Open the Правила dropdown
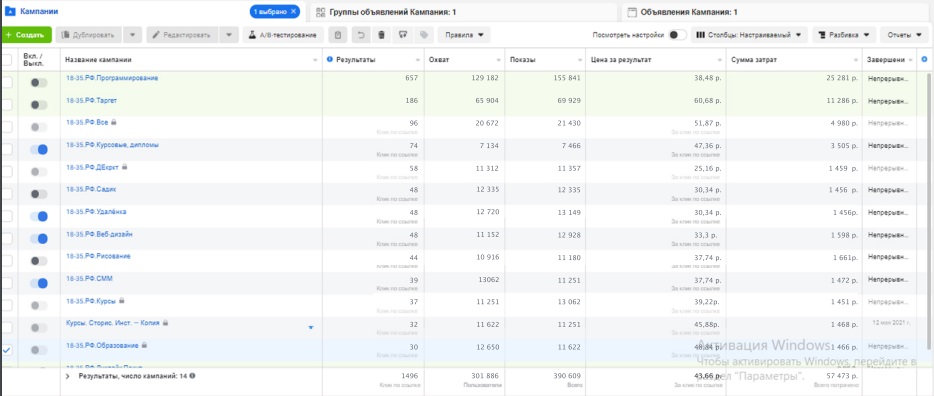The height and width of the screenshot is (396, 934). (464, 35)
